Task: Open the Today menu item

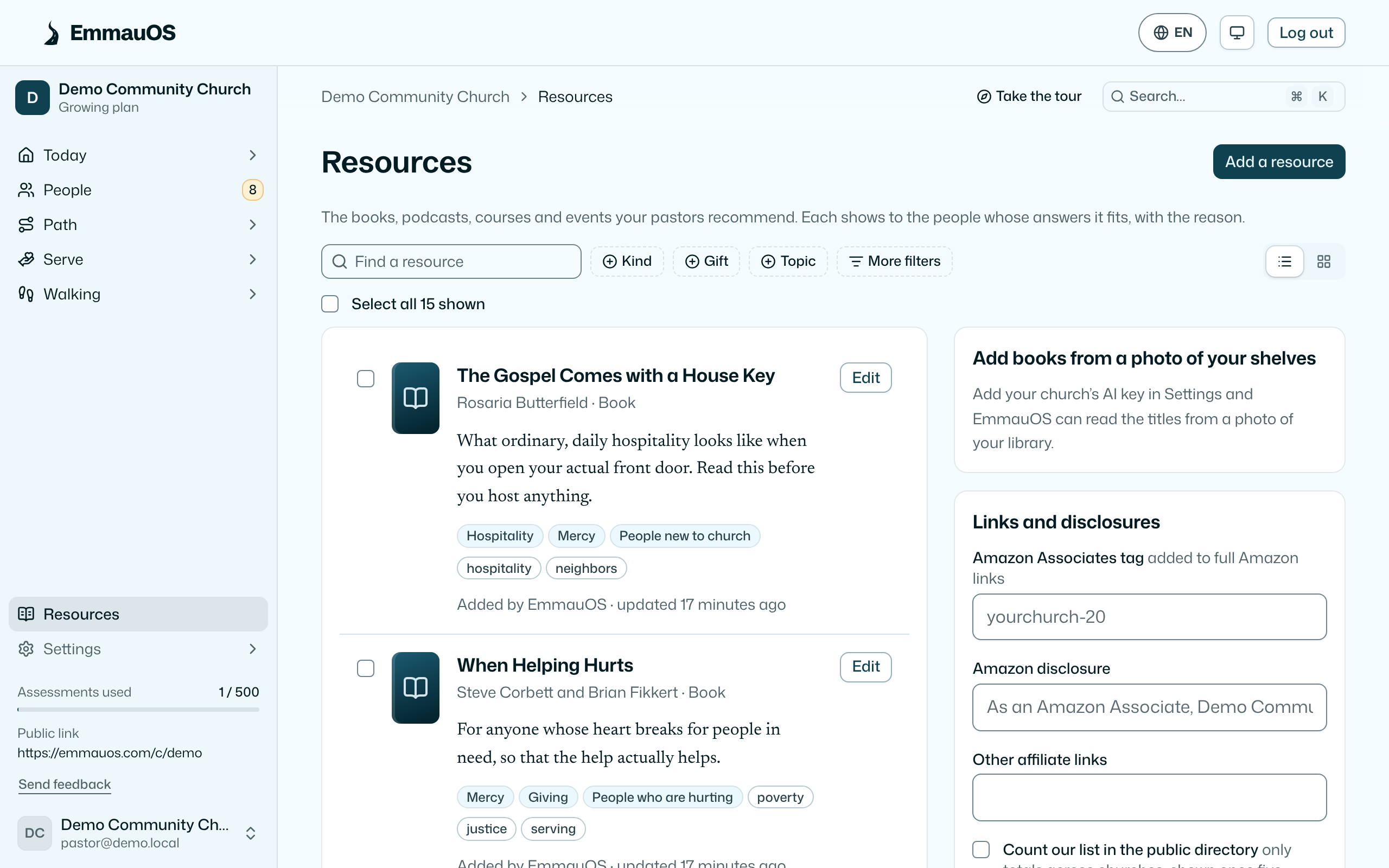Action: pos(138,155)
